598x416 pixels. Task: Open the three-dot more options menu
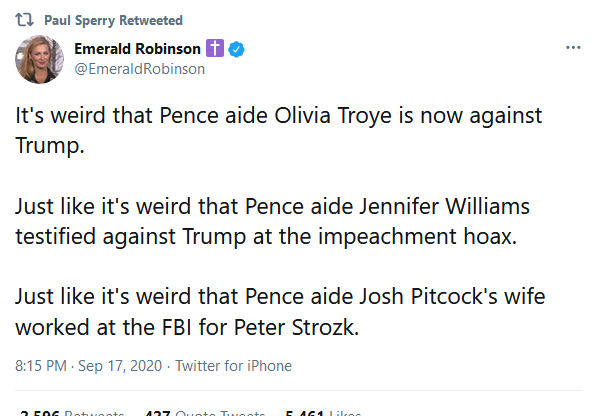point(573,48)
